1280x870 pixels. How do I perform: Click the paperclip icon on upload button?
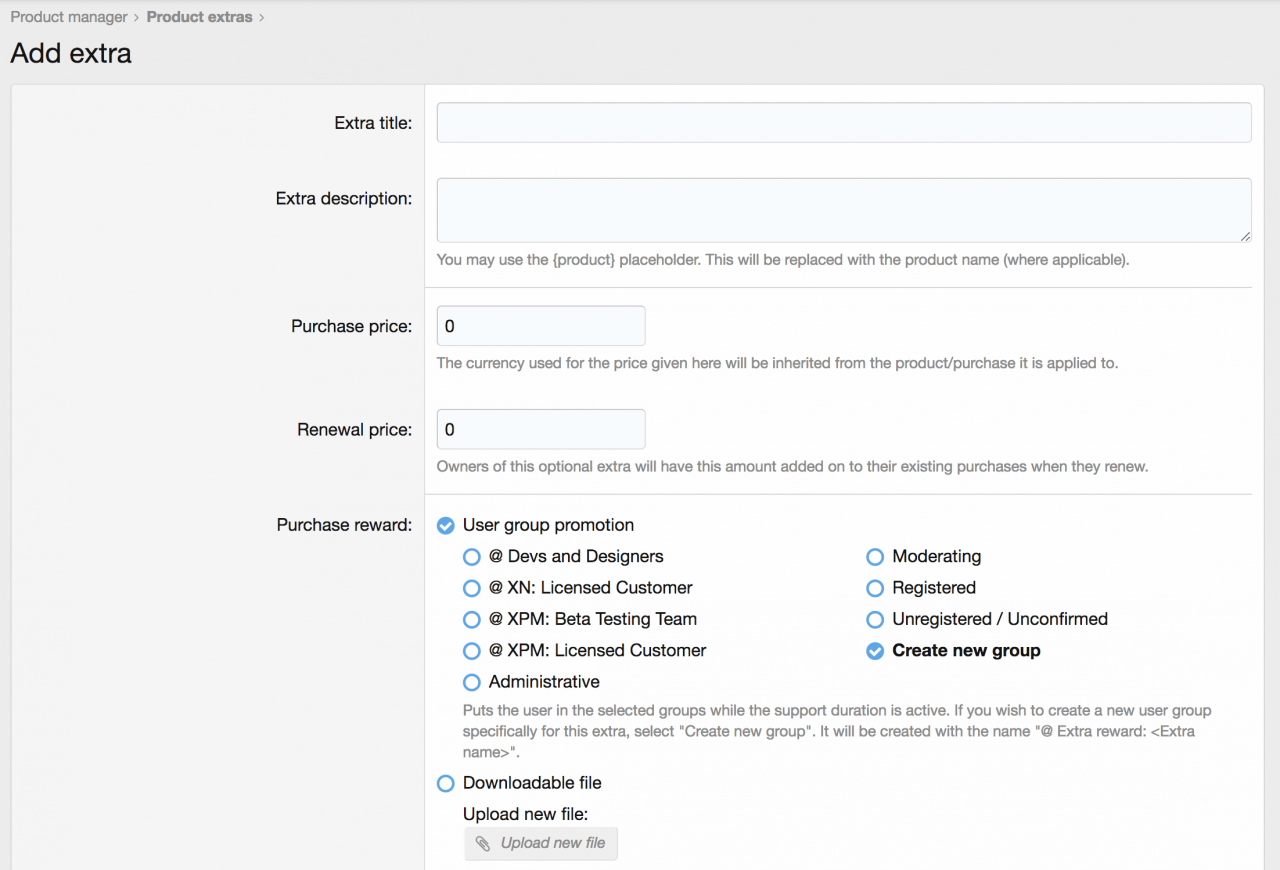pyautogui.click(x=483, y=844)
